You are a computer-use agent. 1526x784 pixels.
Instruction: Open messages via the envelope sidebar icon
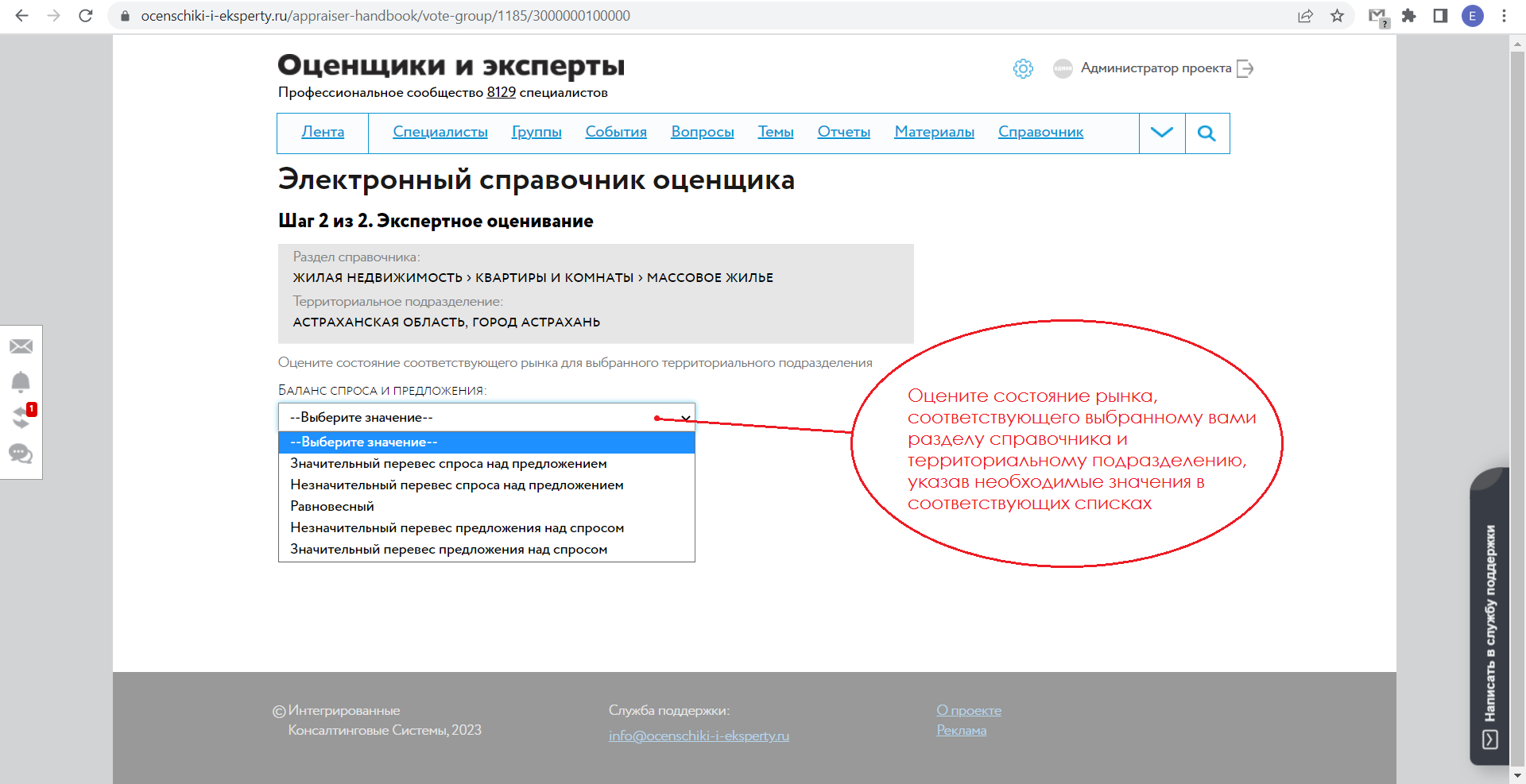[x=21, y=346]
